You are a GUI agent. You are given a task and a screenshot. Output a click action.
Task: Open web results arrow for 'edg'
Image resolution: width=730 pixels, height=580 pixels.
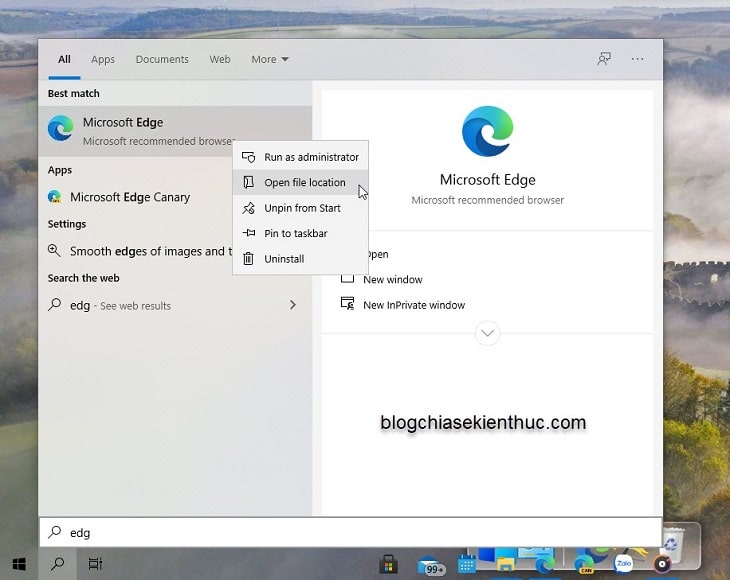(292, 305)
